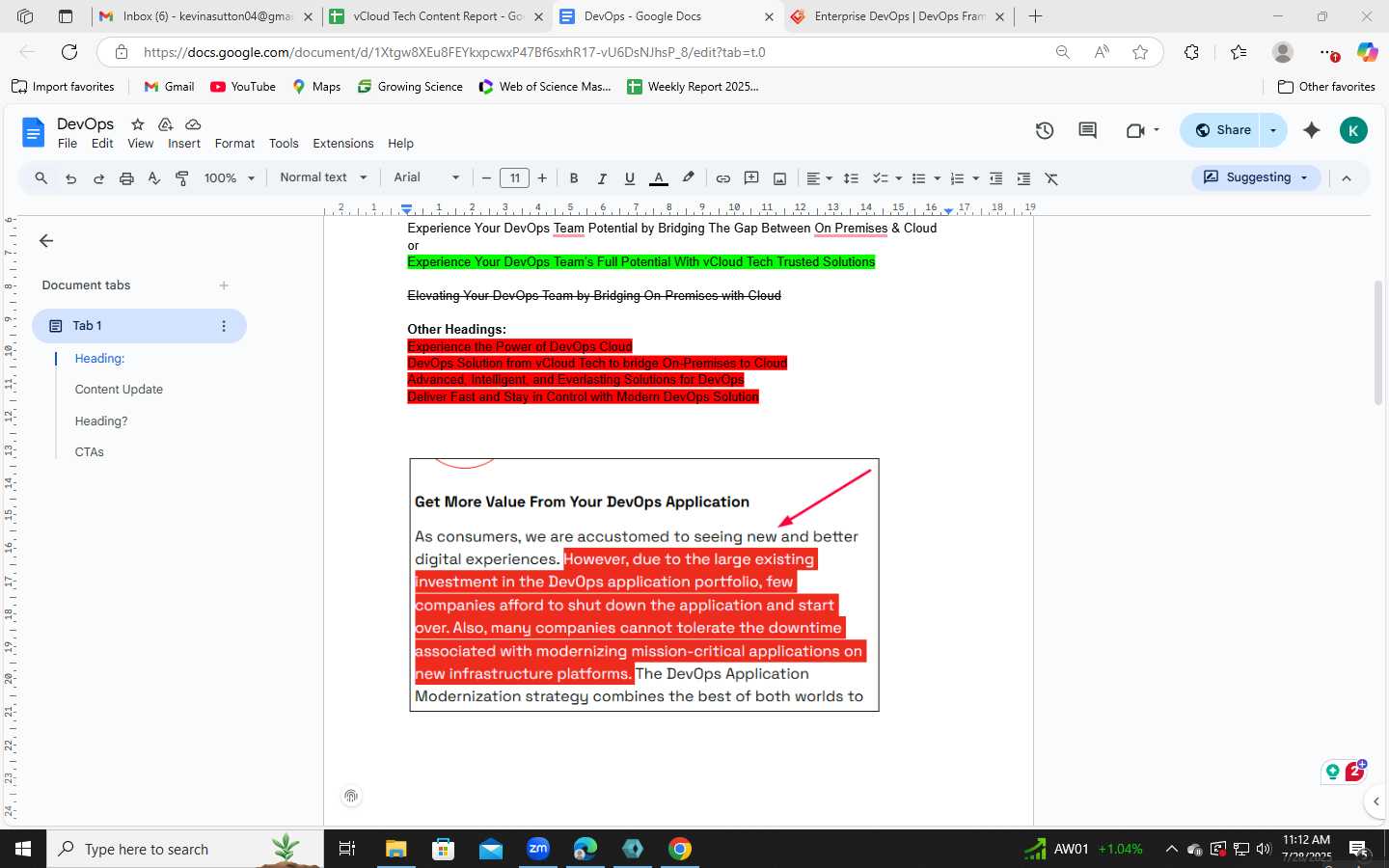Image resolution: width=1389 pixels, height=868 pixels.
Task: Select Tab 1 in sidebar
Action: pos(139,326)
